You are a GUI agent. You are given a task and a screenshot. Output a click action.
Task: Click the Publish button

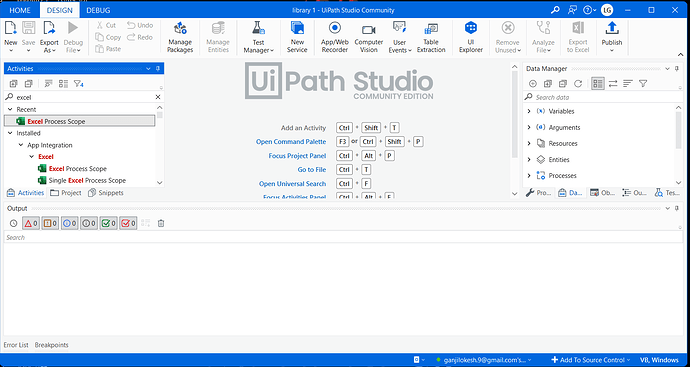[612, 37]
